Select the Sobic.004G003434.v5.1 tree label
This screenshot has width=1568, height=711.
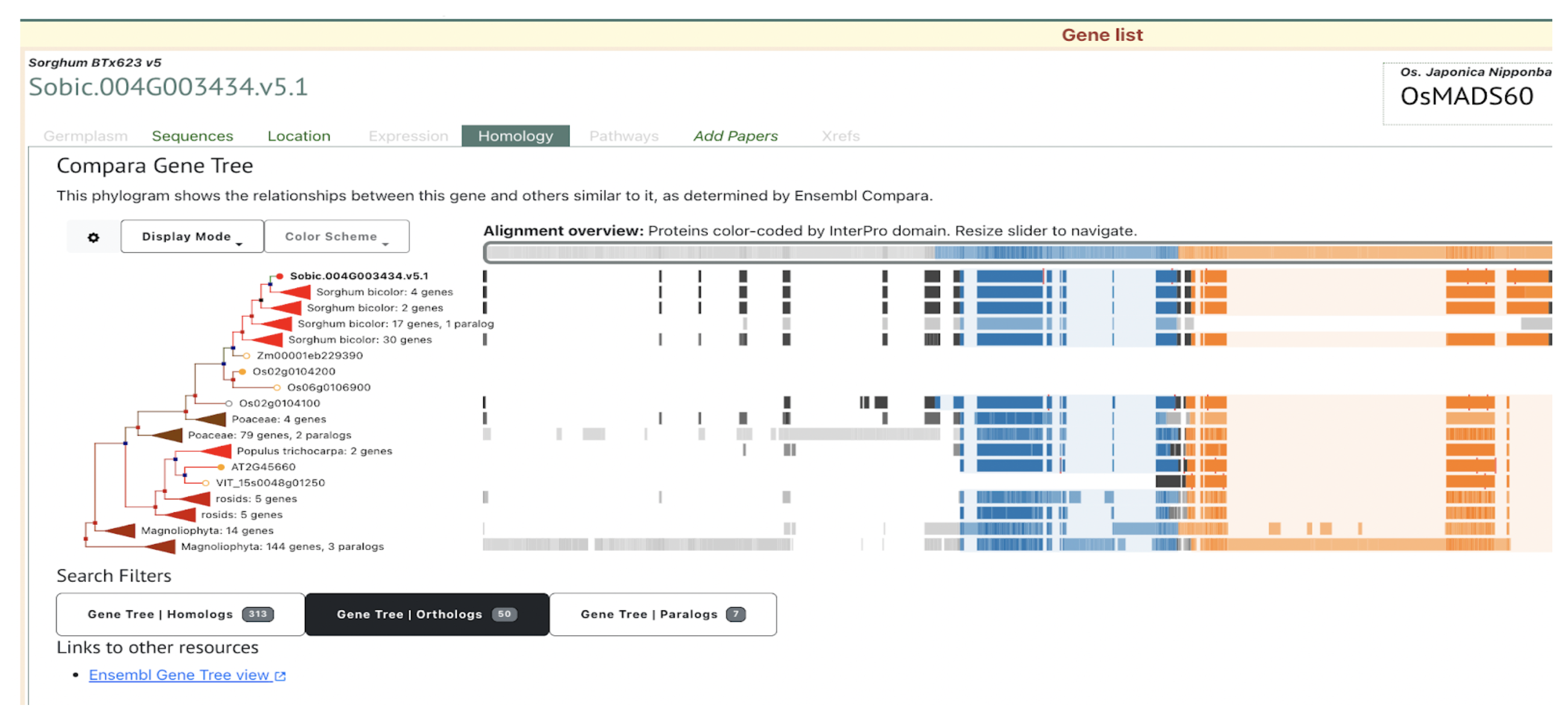pos(359,276)
